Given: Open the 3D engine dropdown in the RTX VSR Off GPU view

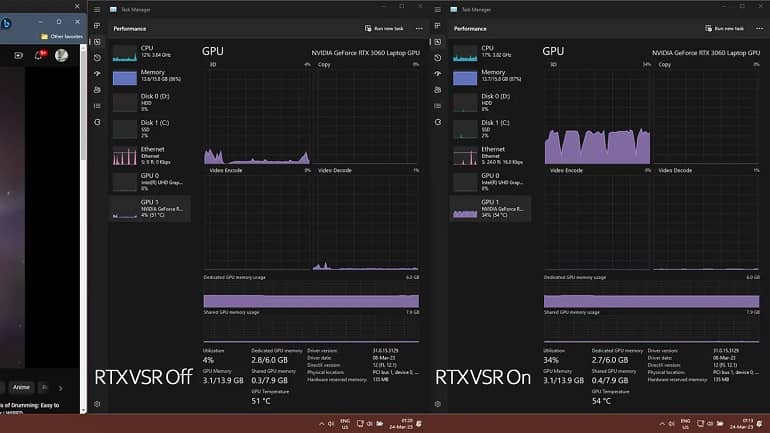Looking at the screenshot, I should coord(213,64).
